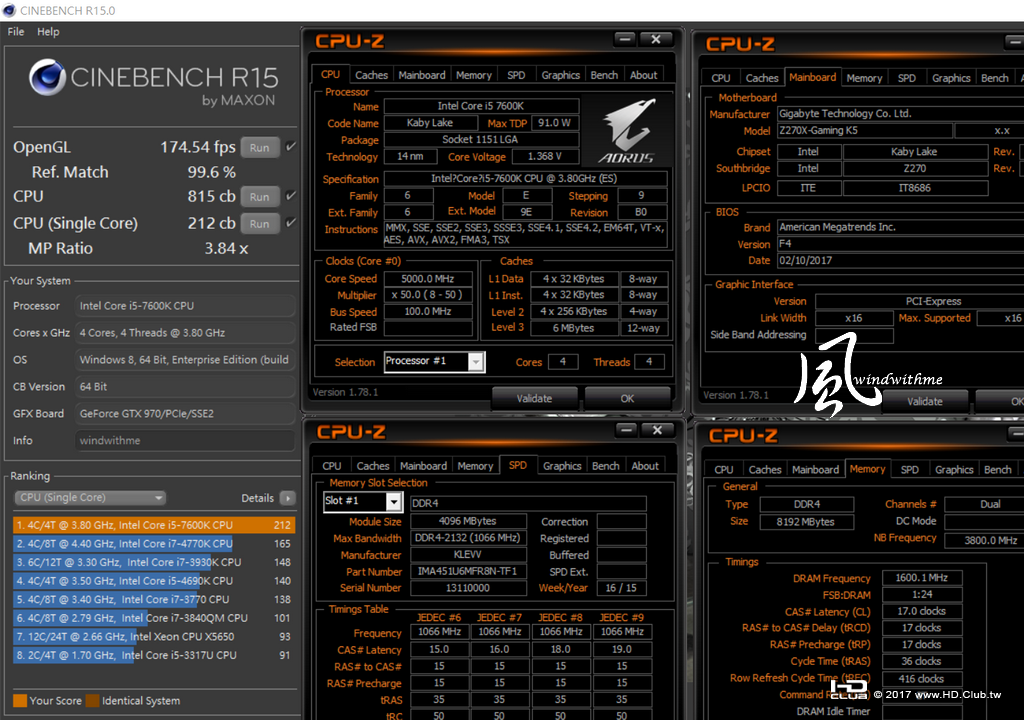Click Validate in the CPU tab CPU-Z window
Screen dimensions: 1024x720
pos(534,398)
